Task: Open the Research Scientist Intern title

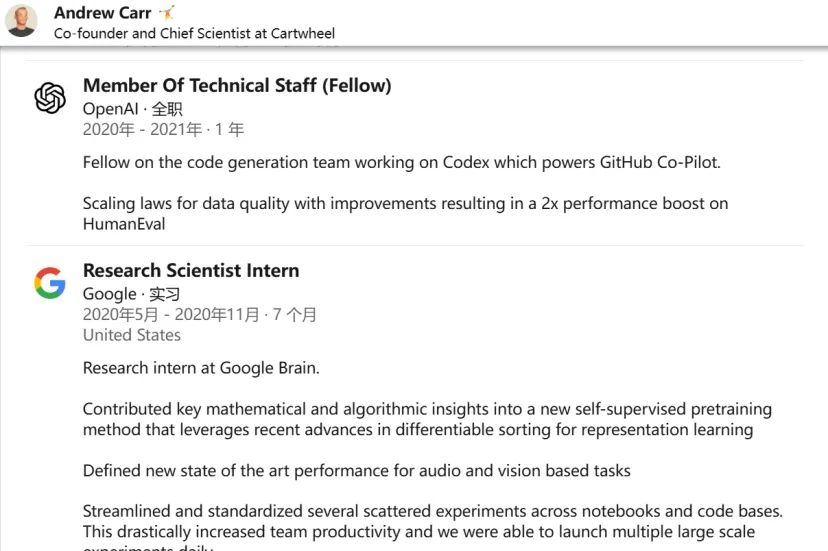Action: tap(191, 270)
